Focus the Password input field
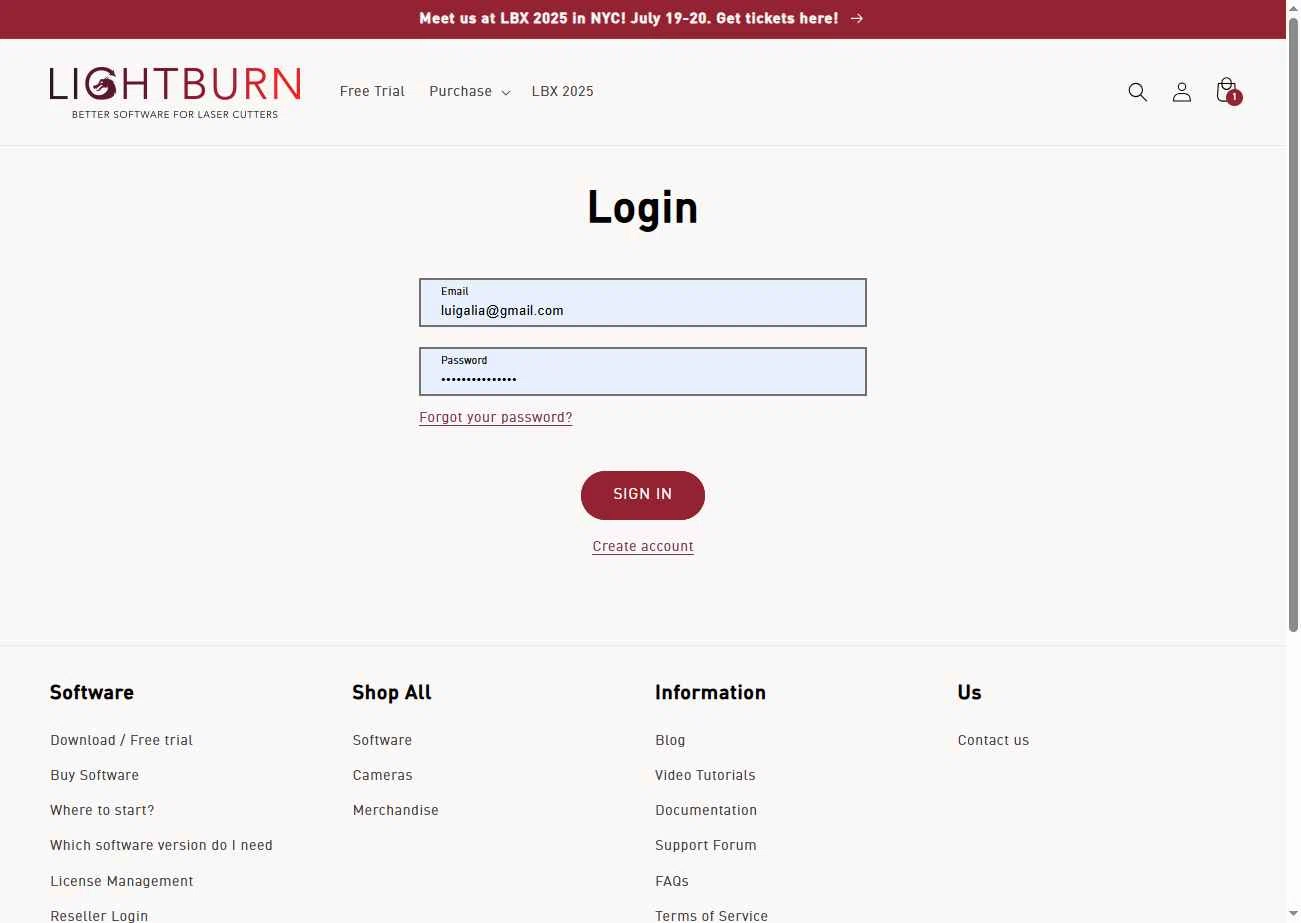Viewport: 1301px width, 923px height. pyautogui.click(x=643, y=371)
